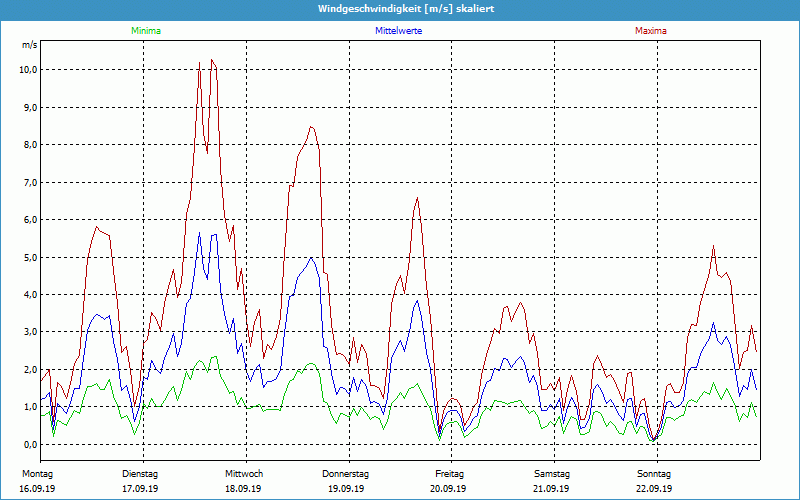Click the date 20.09.19
Image resolution: width=800 pixels, height=500 pixels.
click(x=448, y=489)
